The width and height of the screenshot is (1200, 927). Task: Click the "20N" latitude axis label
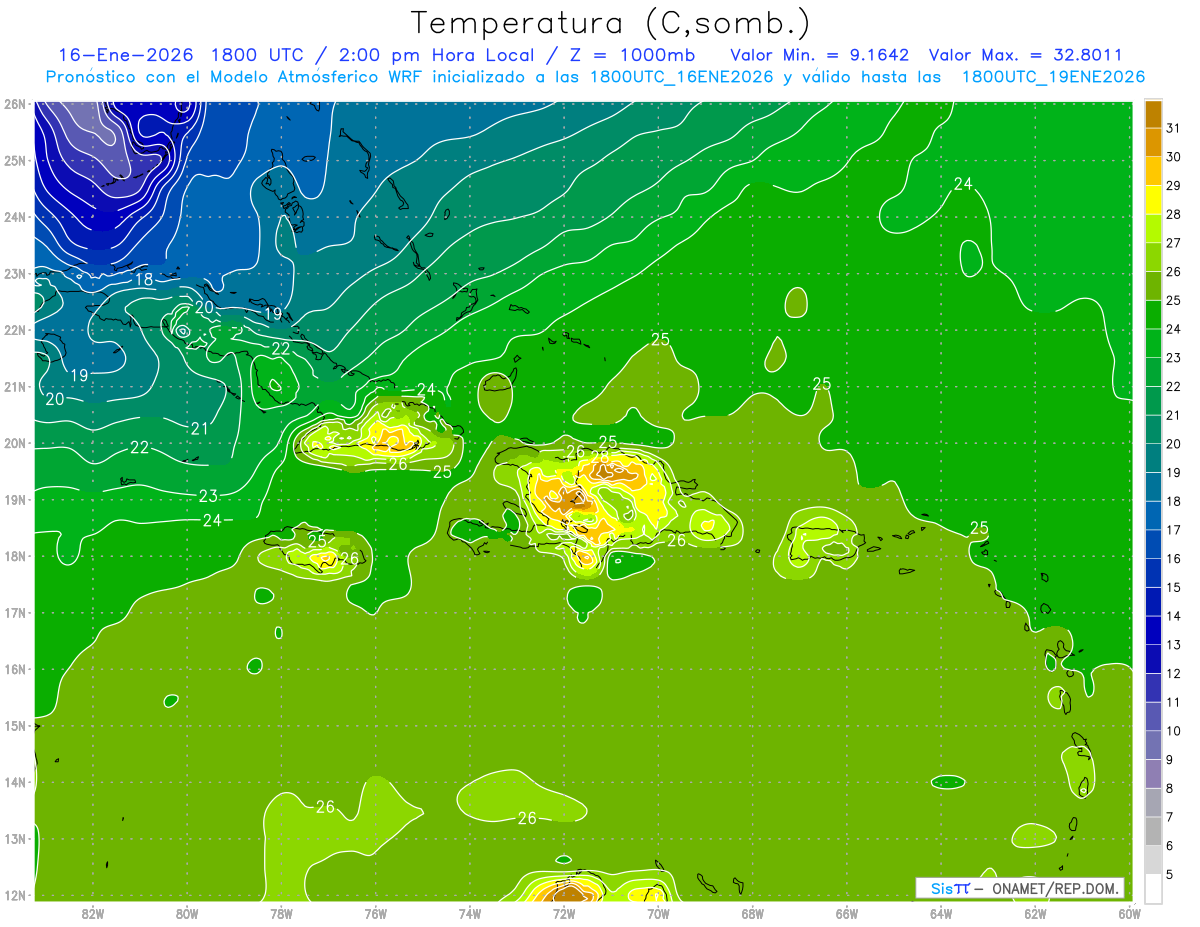pos(15,443)
